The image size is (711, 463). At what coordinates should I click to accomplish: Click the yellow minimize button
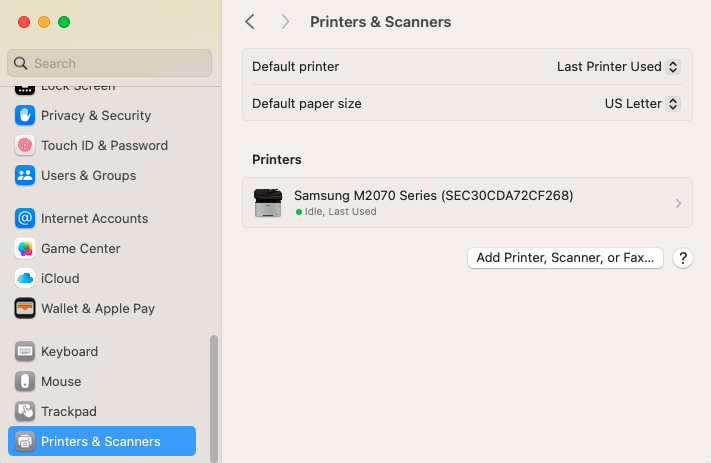[44, 22]
